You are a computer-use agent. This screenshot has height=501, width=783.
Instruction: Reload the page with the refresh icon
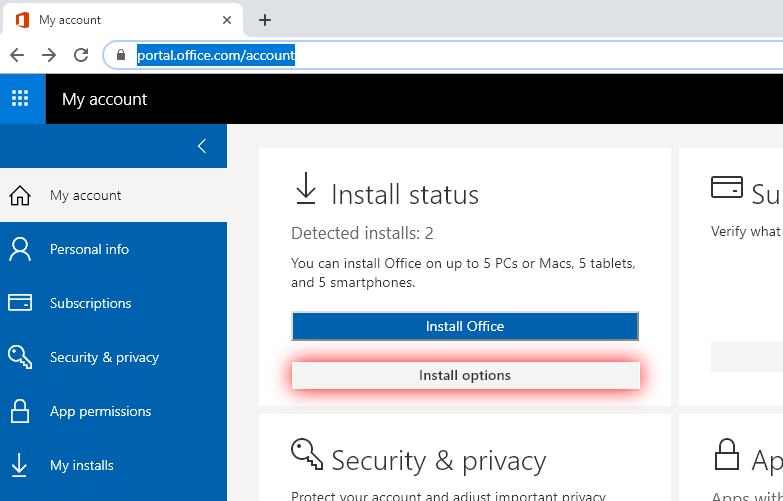tap(81, 55)
